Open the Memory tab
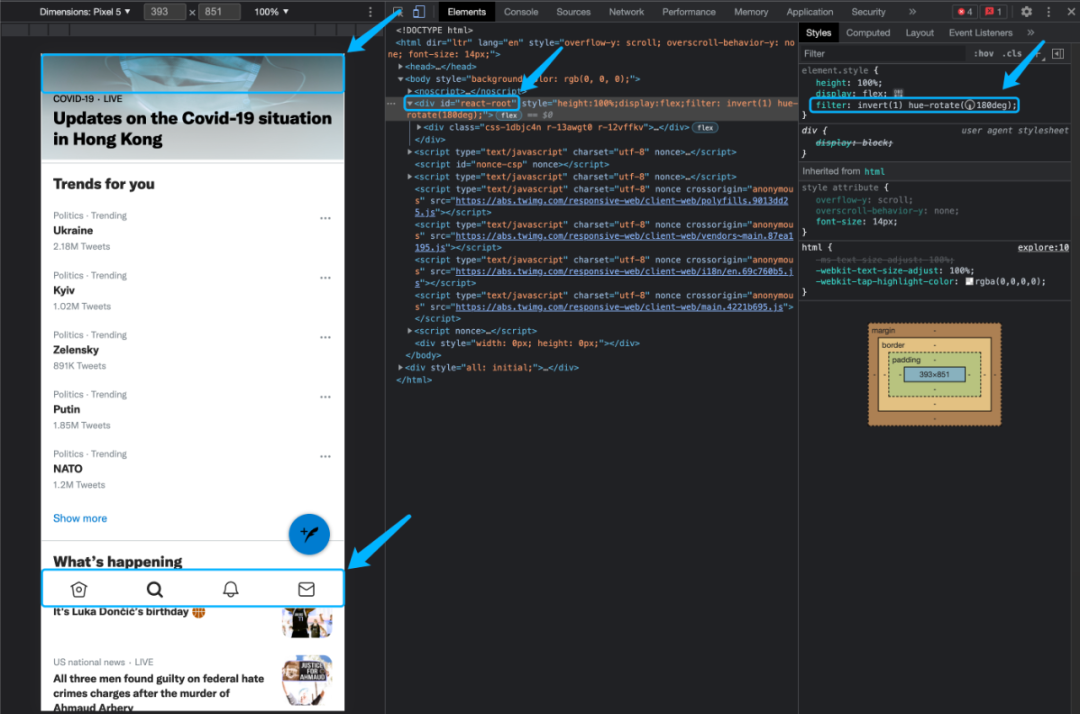This screenshot has width=1080, height=714. [x=751, y=12]
